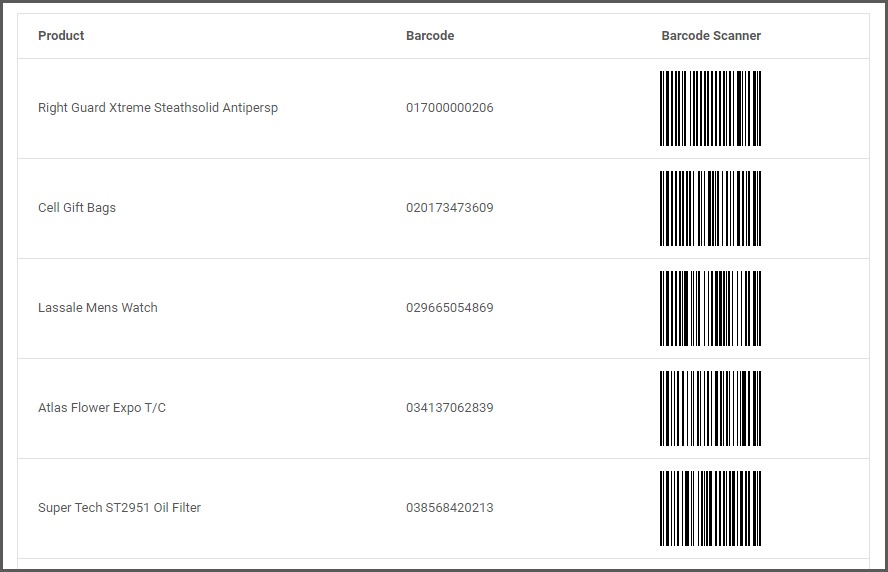Click the Barcode Scanner column header

coord(711,36)
